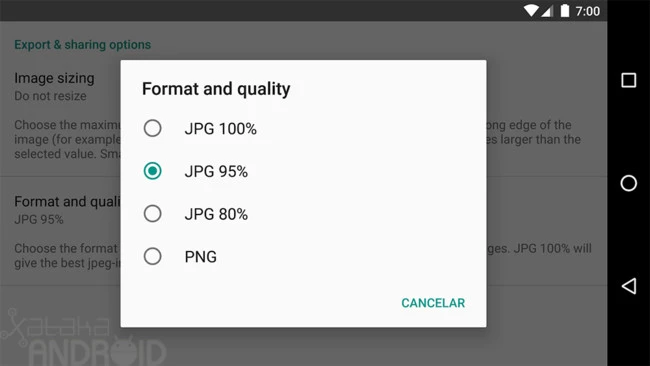Tap the Wi-Fi status icon

click(x=531, y=10)
